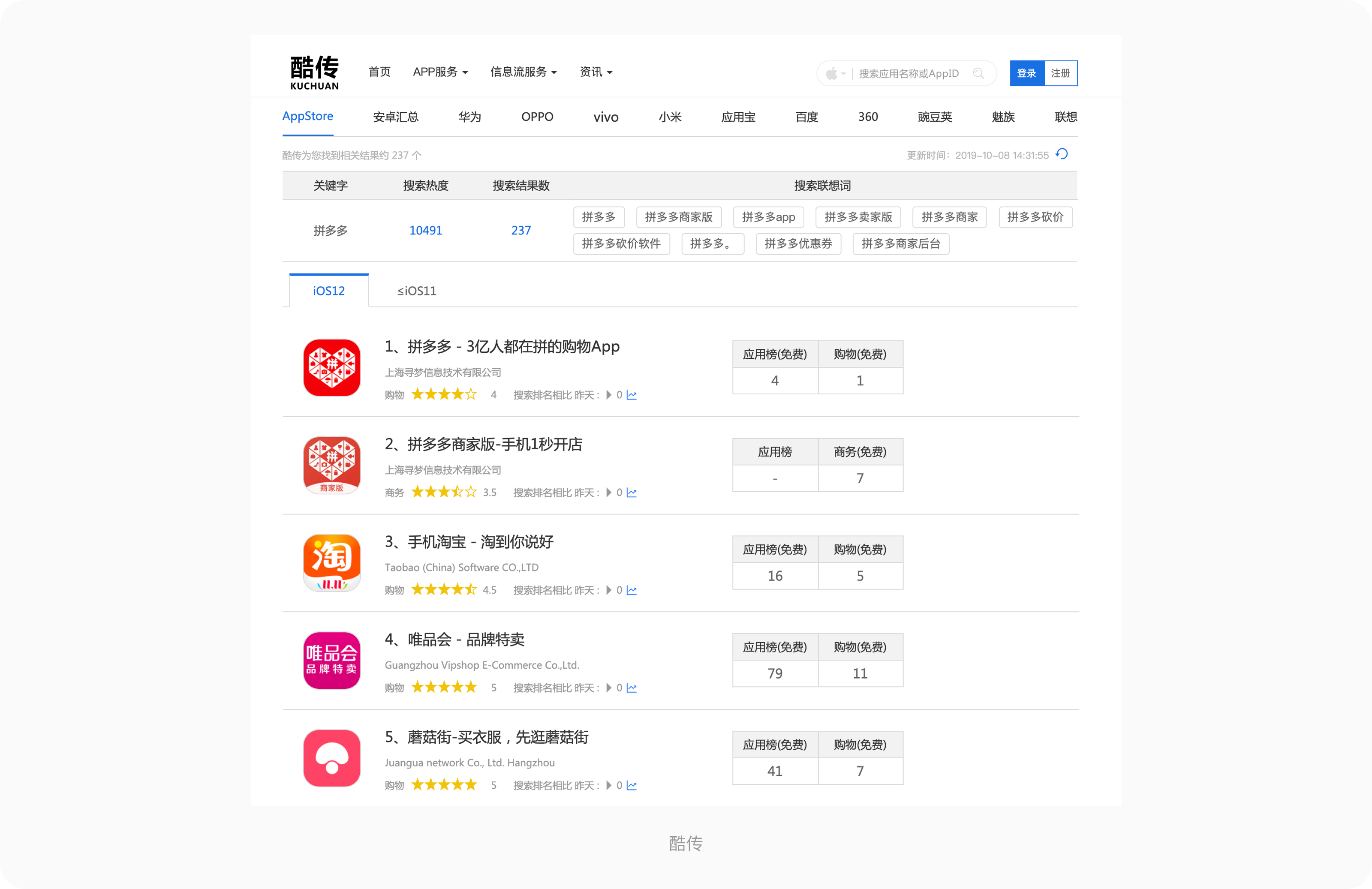Open title 蘑菇街-买衣服，先逛蘑菇街
The height and width of the screenshot is (889, 1372).
click(x=487, y=737)
